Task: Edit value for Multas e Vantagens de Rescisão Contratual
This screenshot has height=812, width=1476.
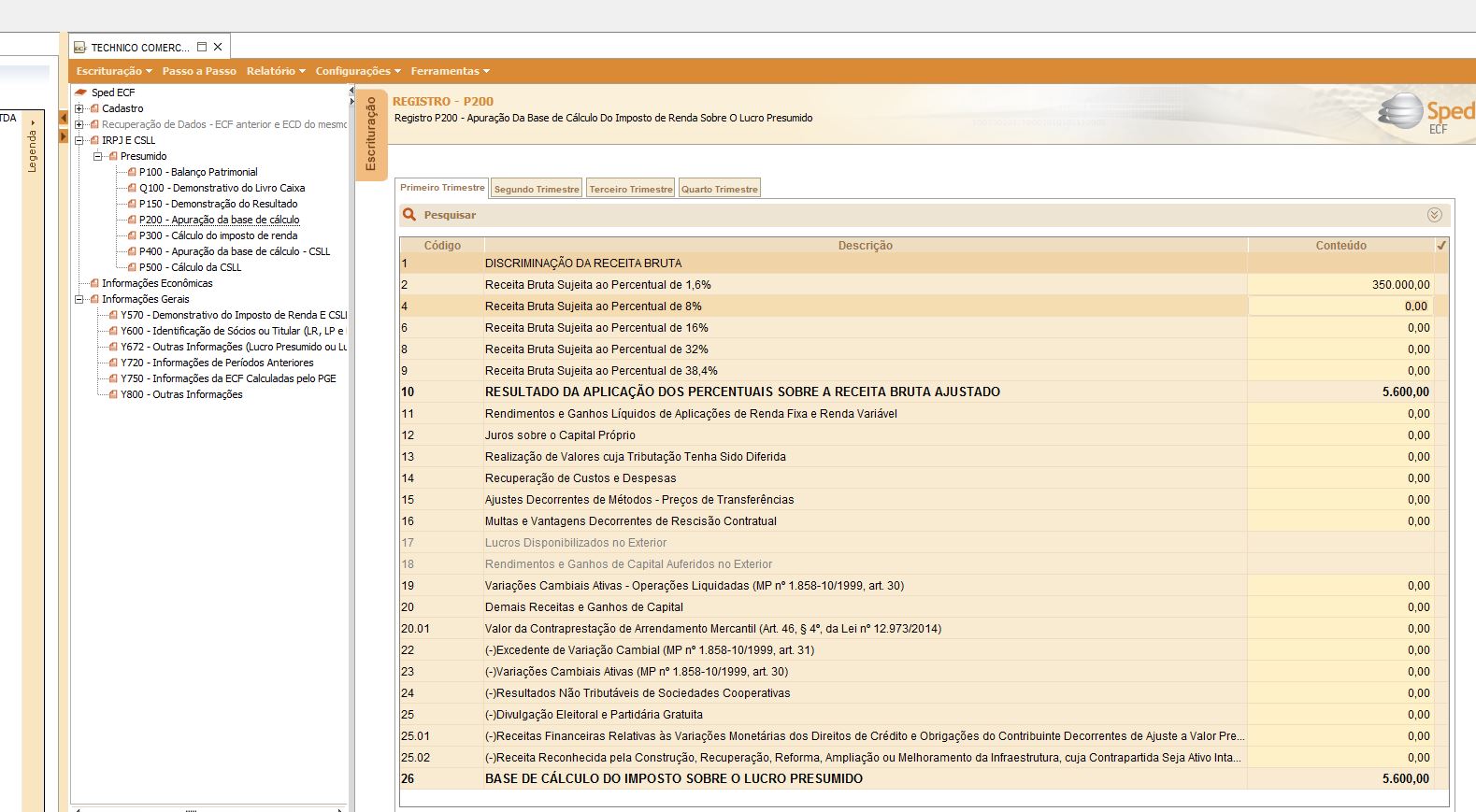Action: [1340, 521]
